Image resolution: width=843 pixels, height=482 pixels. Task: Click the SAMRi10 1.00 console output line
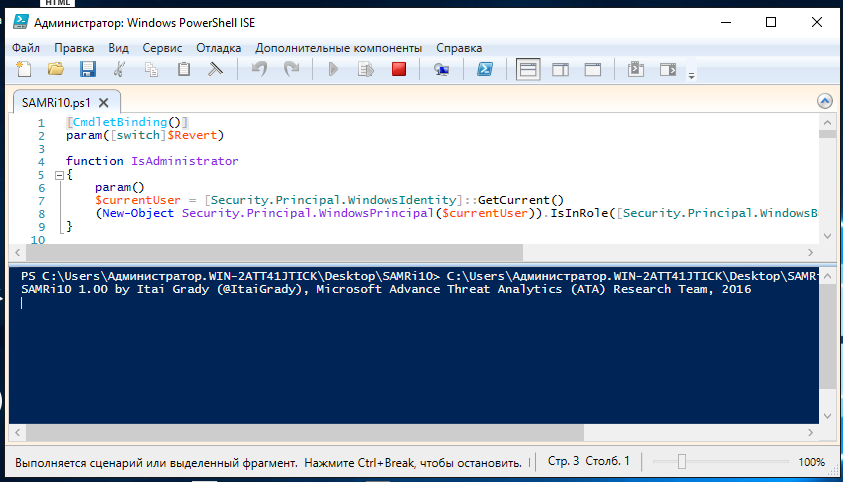[386, 289]
